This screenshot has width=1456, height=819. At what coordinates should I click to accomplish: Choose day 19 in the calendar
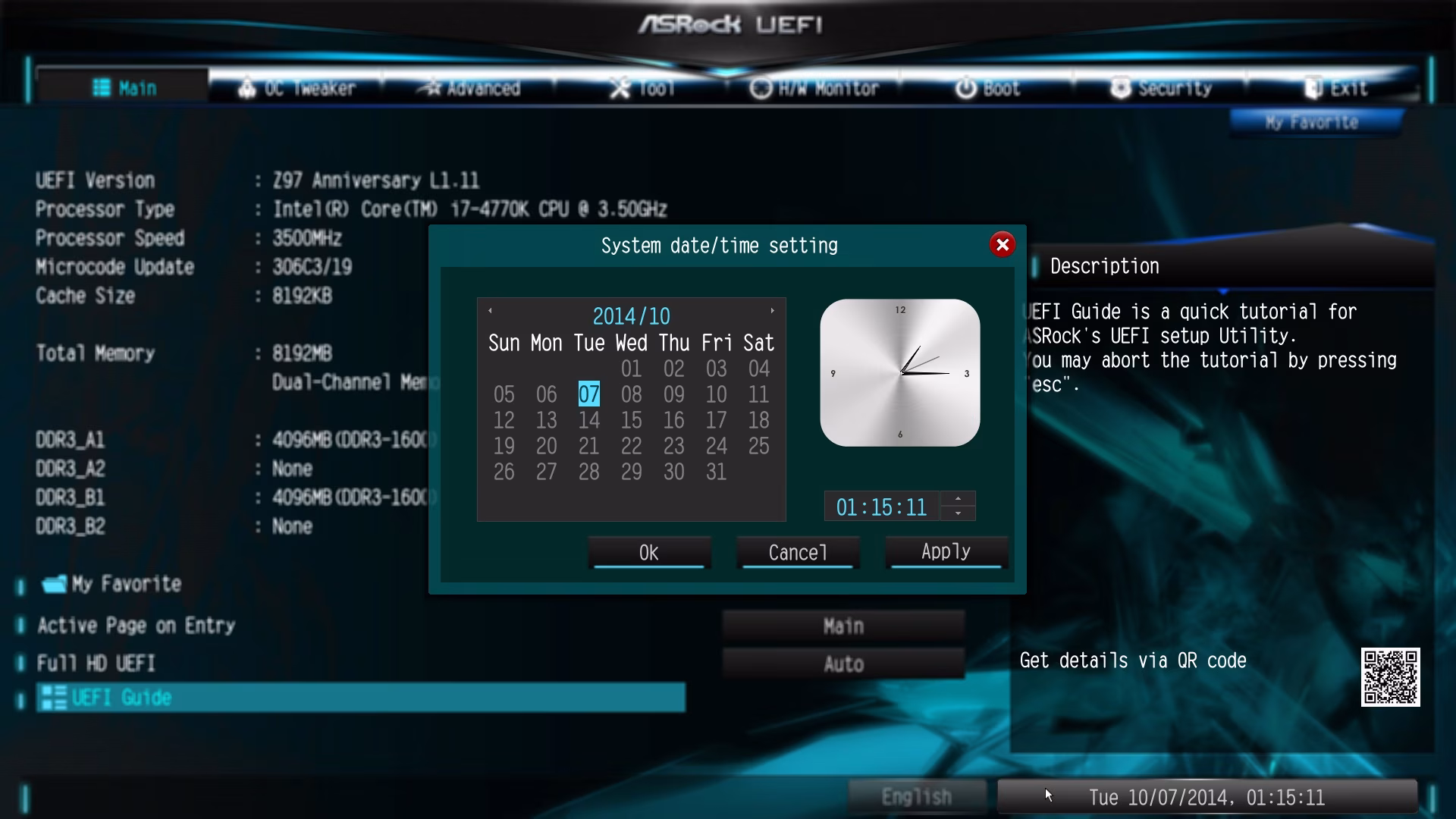pos(504,446)
